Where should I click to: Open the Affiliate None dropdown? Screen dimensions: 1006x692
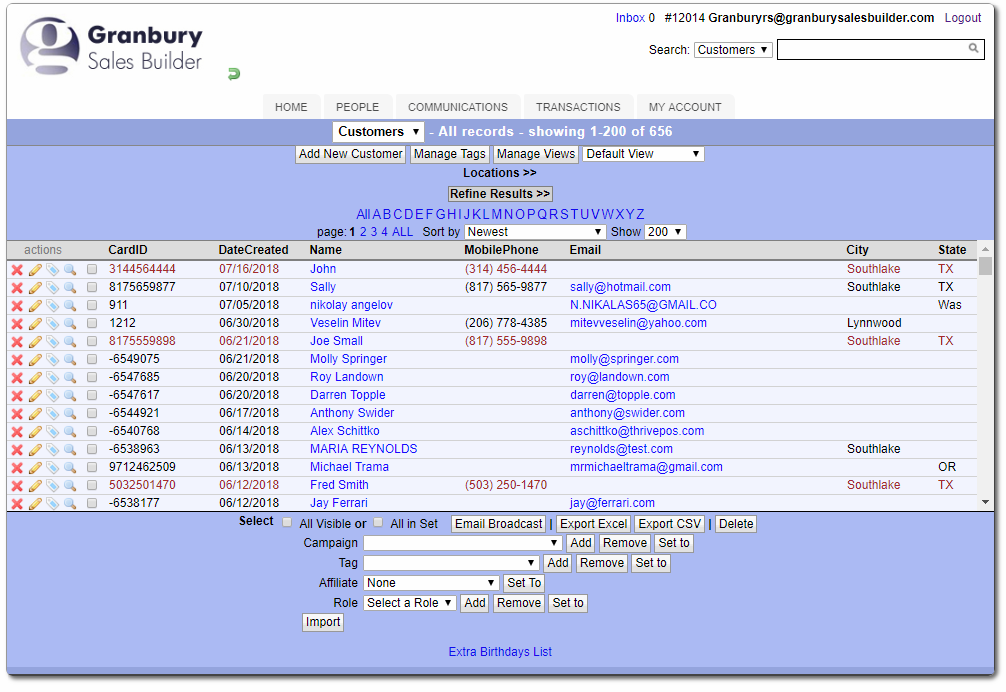pyautogui.click(x=431, y=583)
